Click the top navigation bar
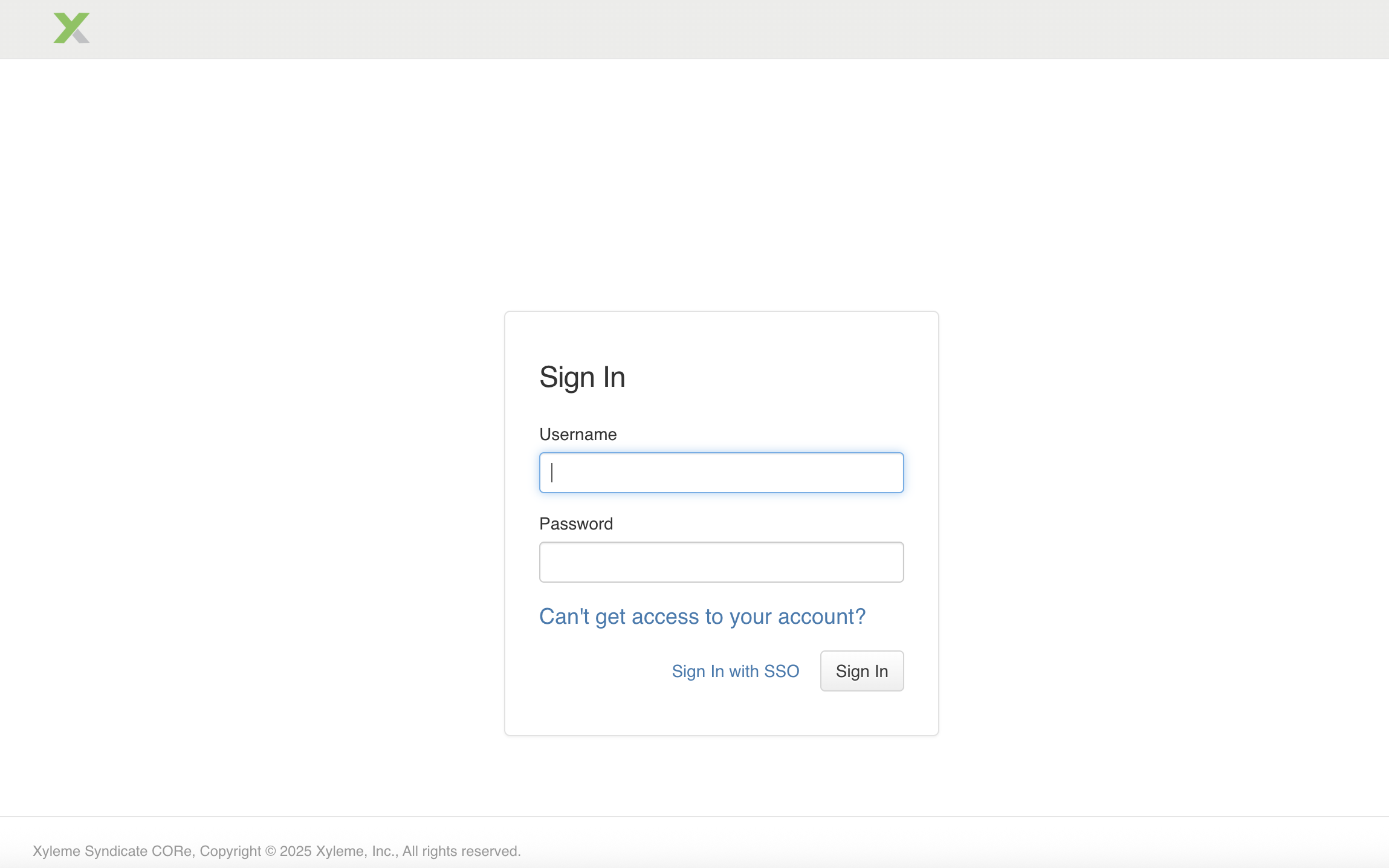Viewport: 1389px width, 868px height. tap(694, 29)
